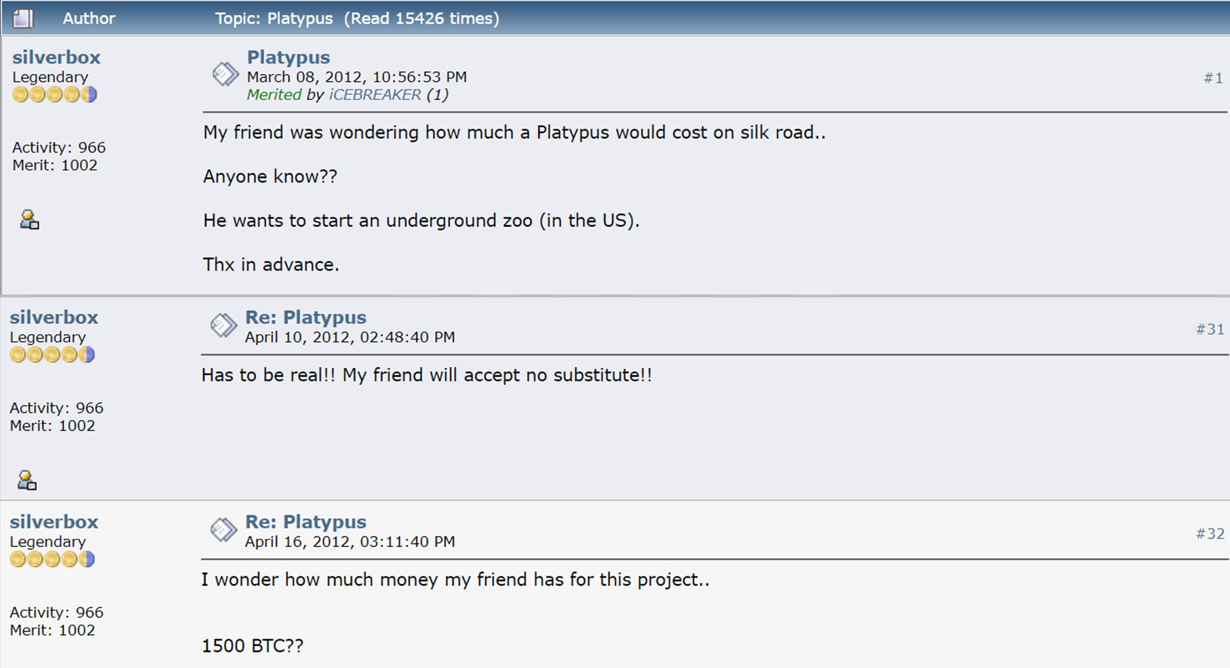Click the Author column header

(x=89, y=18)
